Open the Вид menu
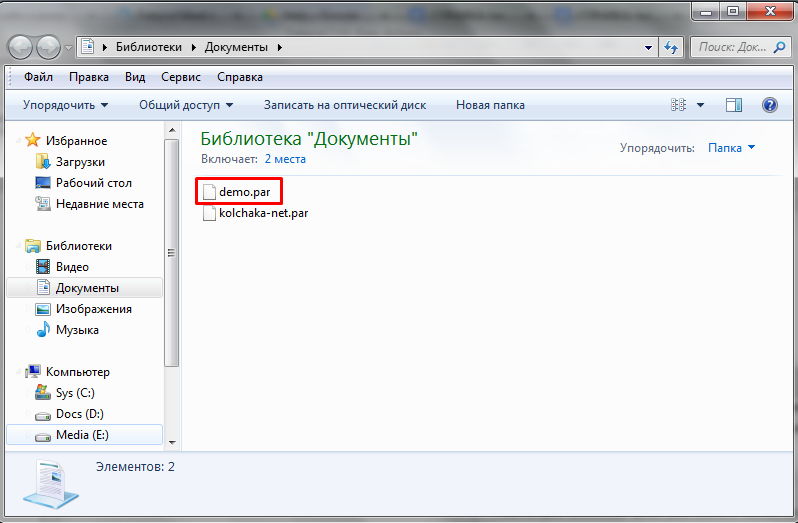 (x=135, y=77)
